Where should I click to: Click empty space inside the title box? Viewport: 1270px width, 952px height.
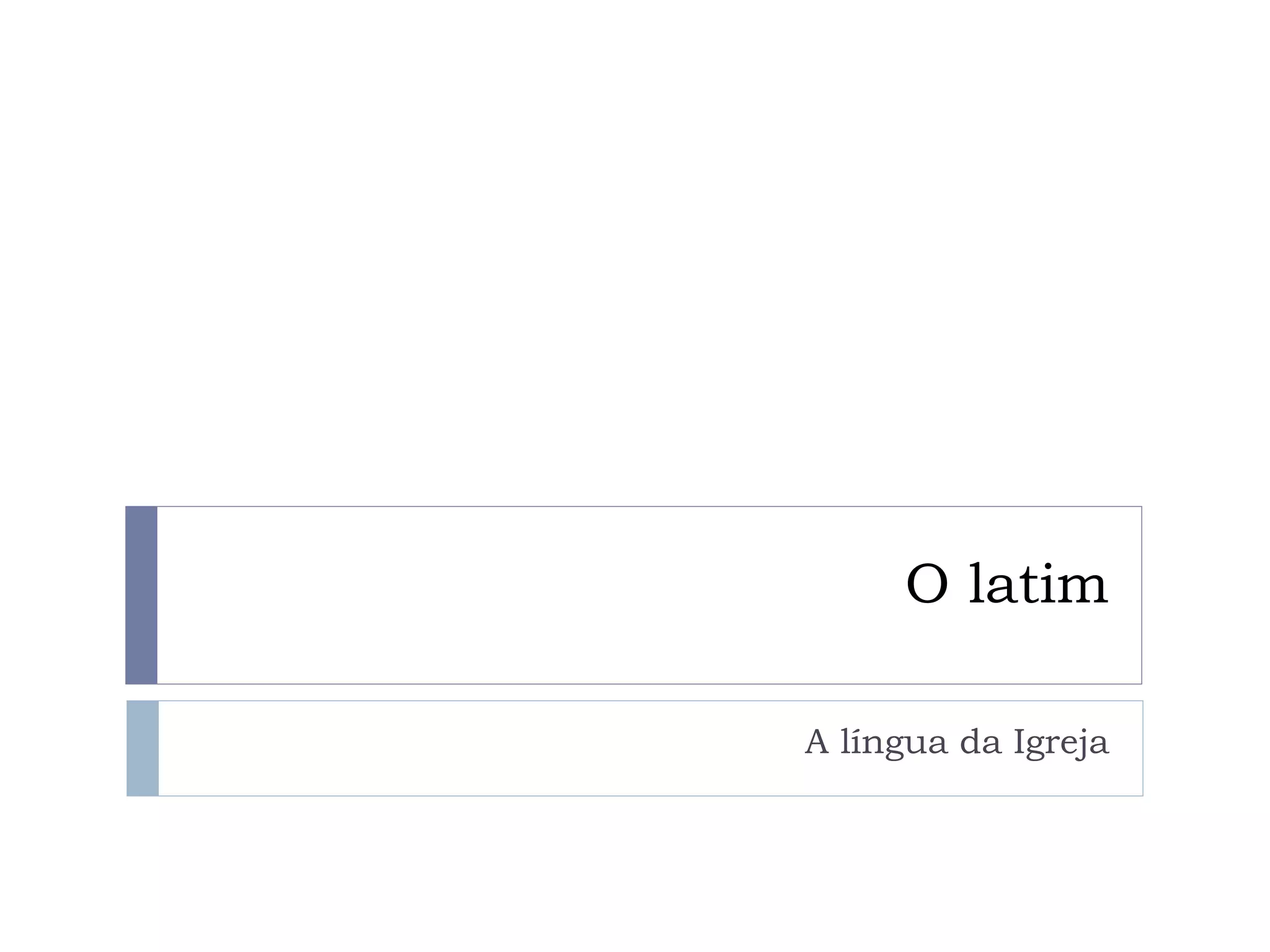click(x=496, y=595)
